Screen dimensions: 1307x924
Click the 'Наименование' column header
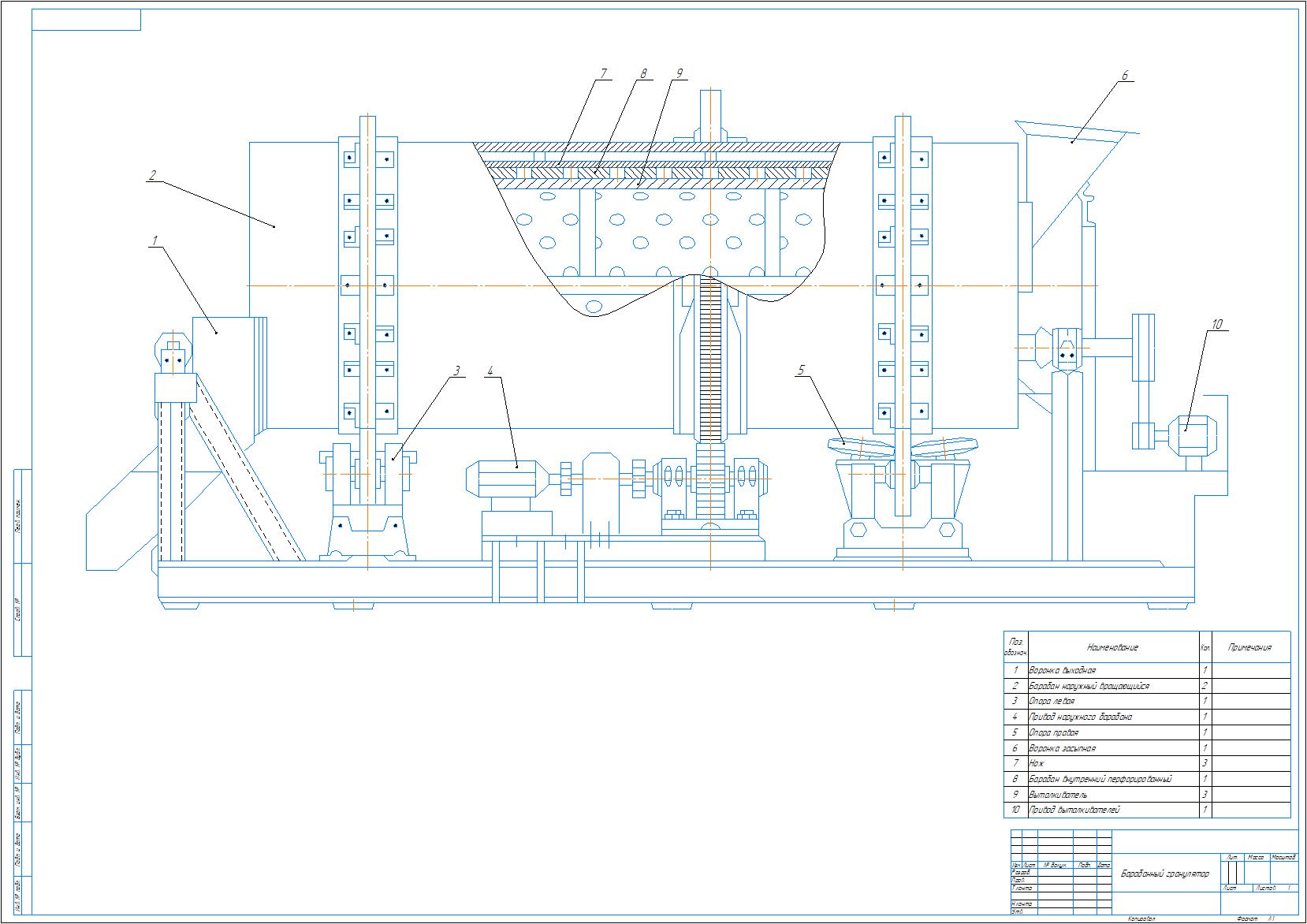[1112, 647]
